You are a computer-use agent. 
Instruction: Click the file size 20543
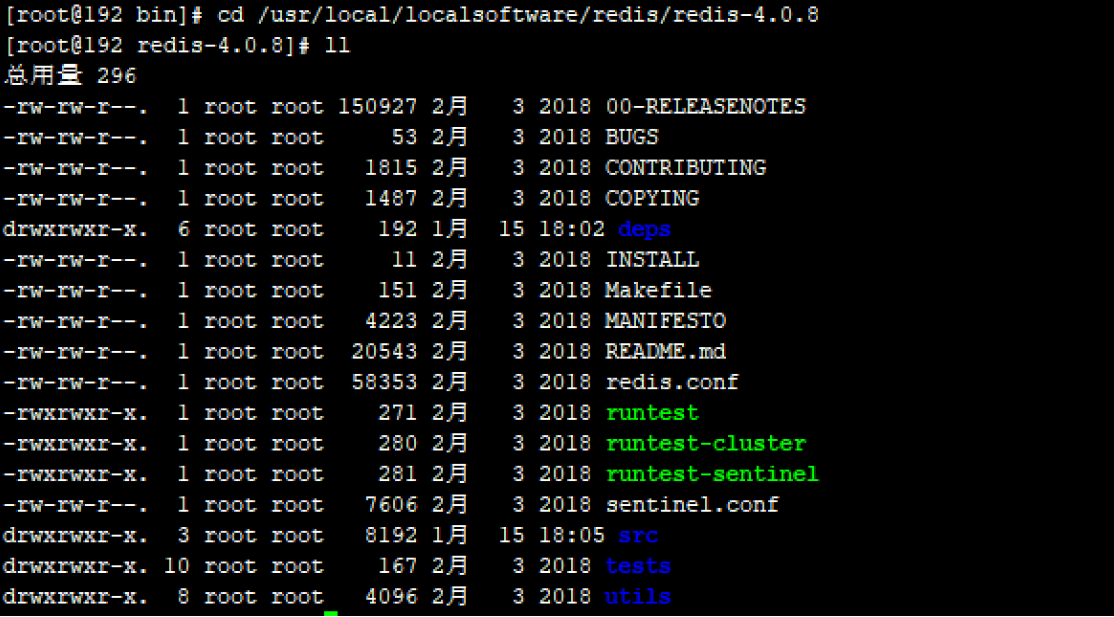click(384, 352)
